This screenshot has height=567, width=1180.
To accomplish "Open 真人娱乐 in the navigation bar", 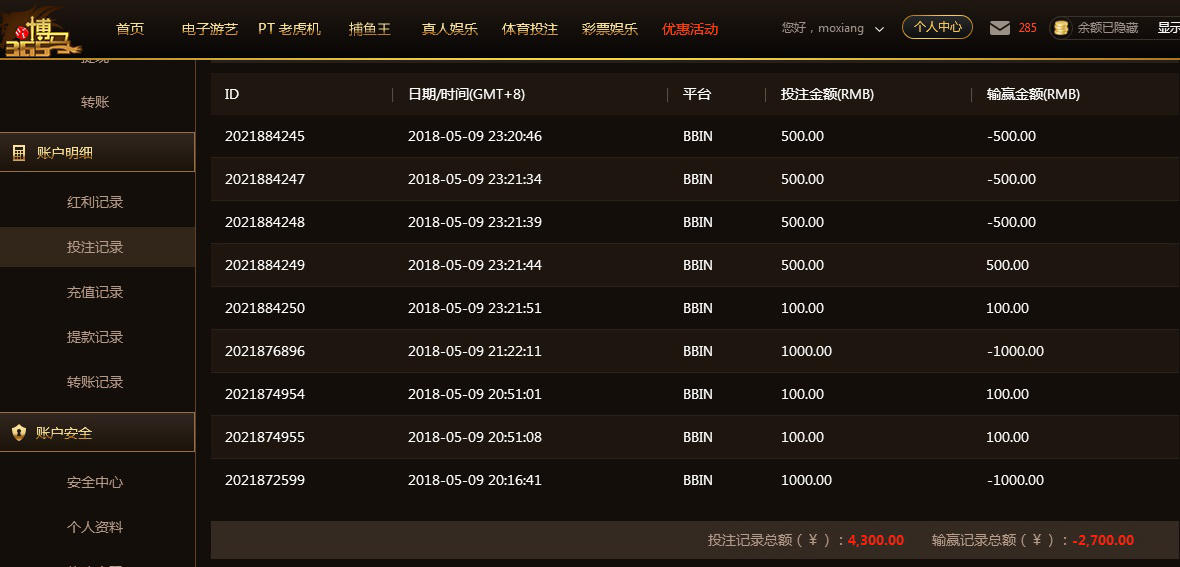I will click(449, 29).
